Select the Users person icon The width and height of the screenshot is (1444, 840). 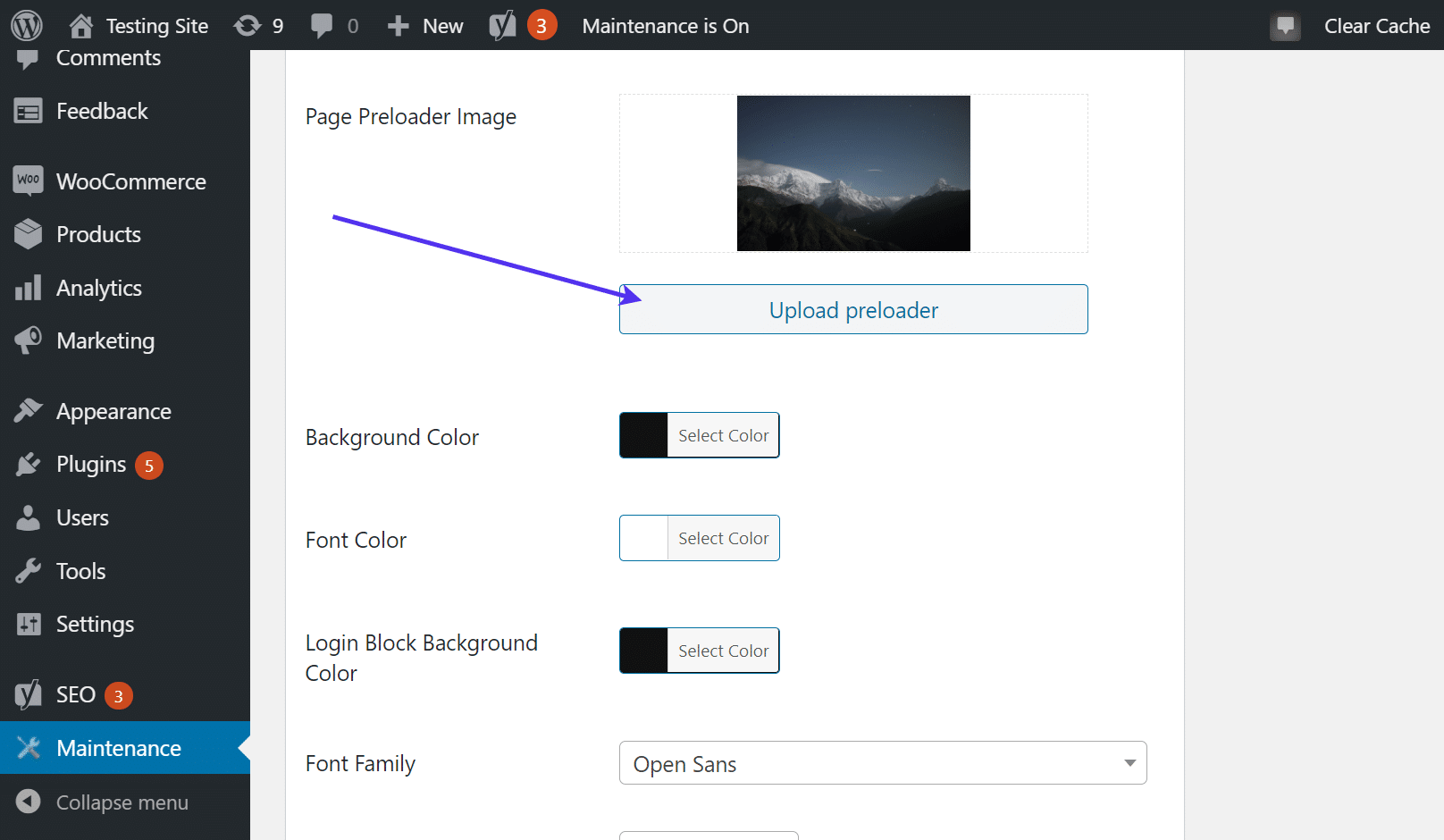(x=28, y=517)
